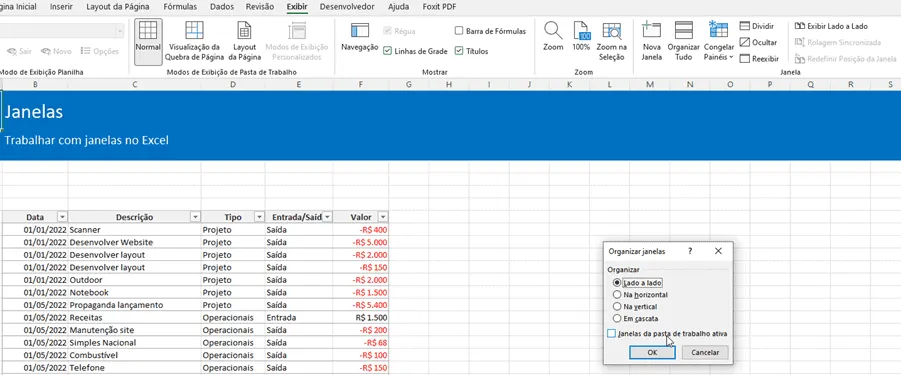
Task: Select Em cascata radio option
Action: (617, 318)
